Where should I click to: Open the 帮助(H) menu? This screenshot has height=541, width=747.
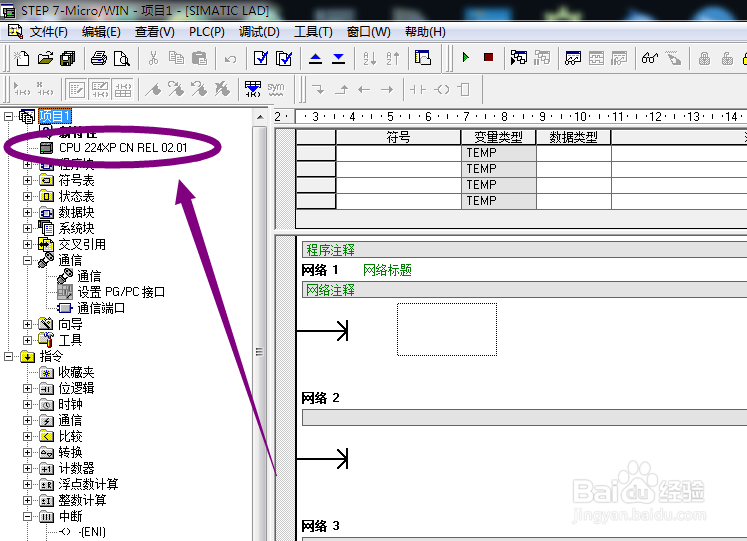pyautogui.click(x=425, y=32)
